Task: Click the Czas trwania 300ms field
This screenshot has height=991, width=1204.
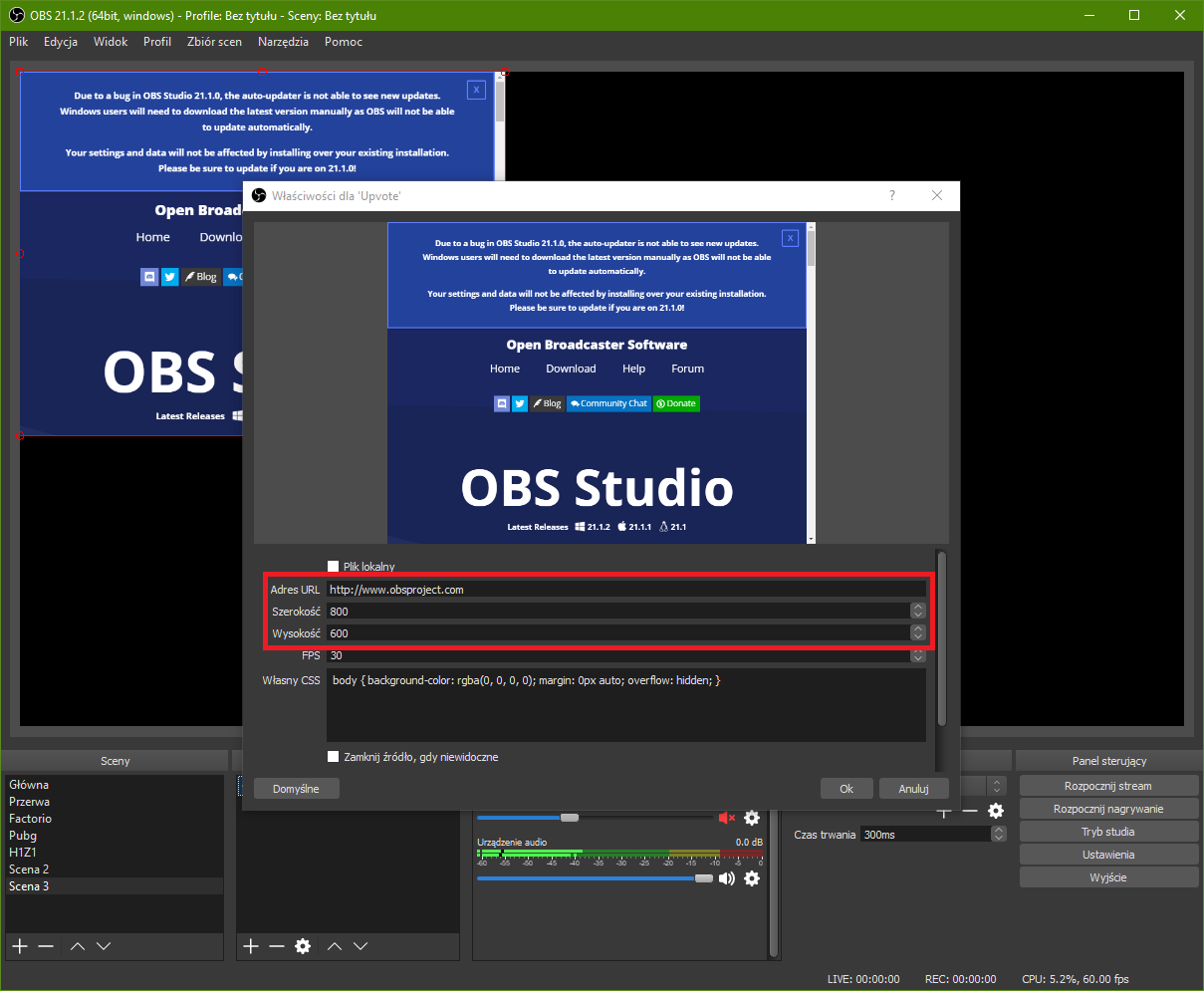Action: pyautogui.click(x=925, y=835)
